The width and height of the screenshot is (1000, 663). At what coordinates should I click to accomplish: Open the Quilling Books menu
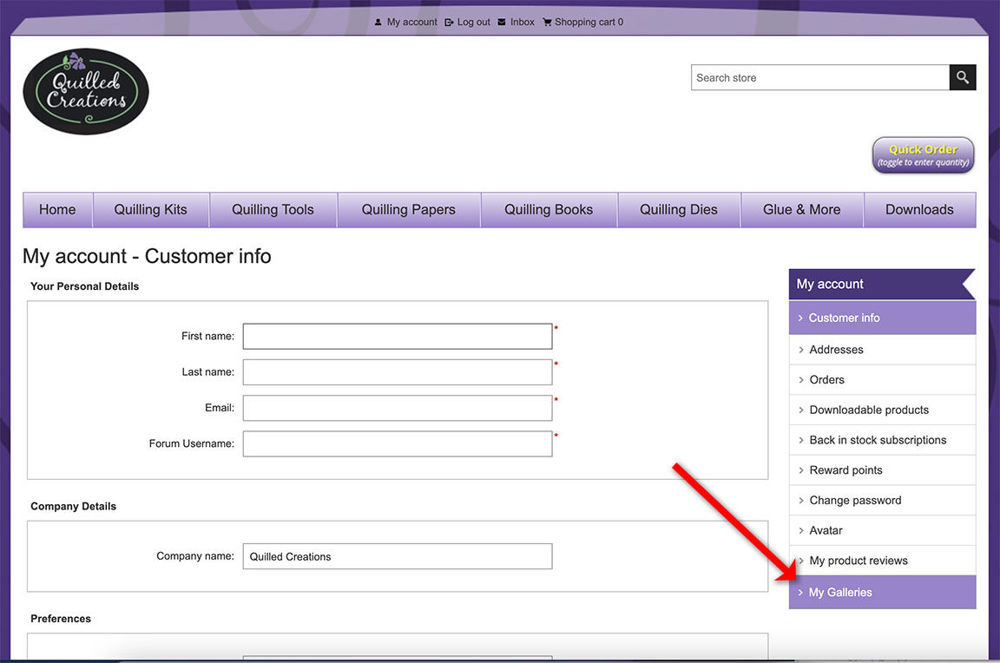click(x=548, y=210)
